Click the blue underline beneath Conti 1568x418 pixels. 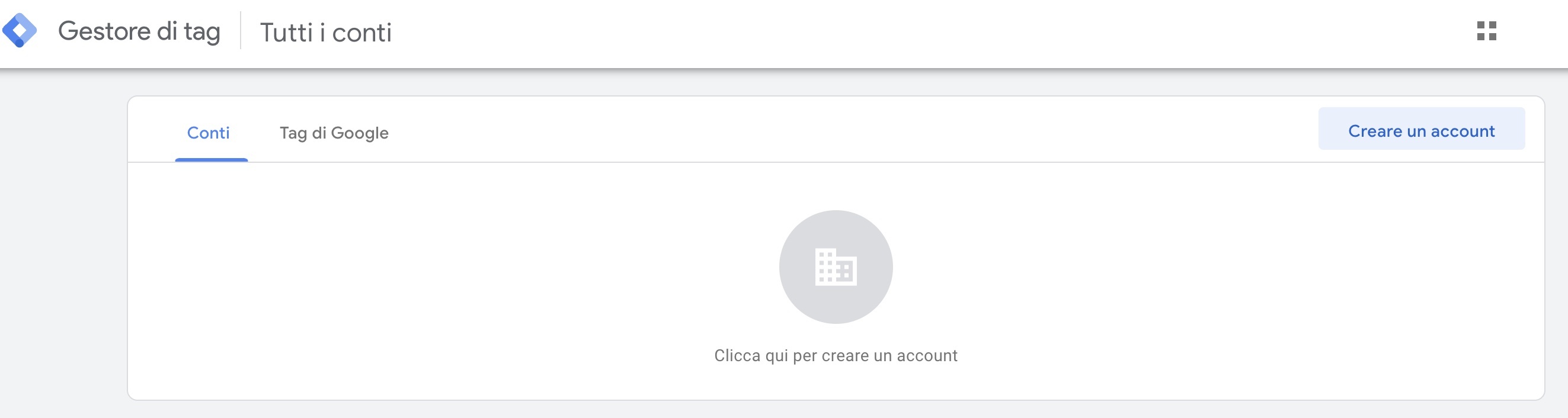pos(211,159)
